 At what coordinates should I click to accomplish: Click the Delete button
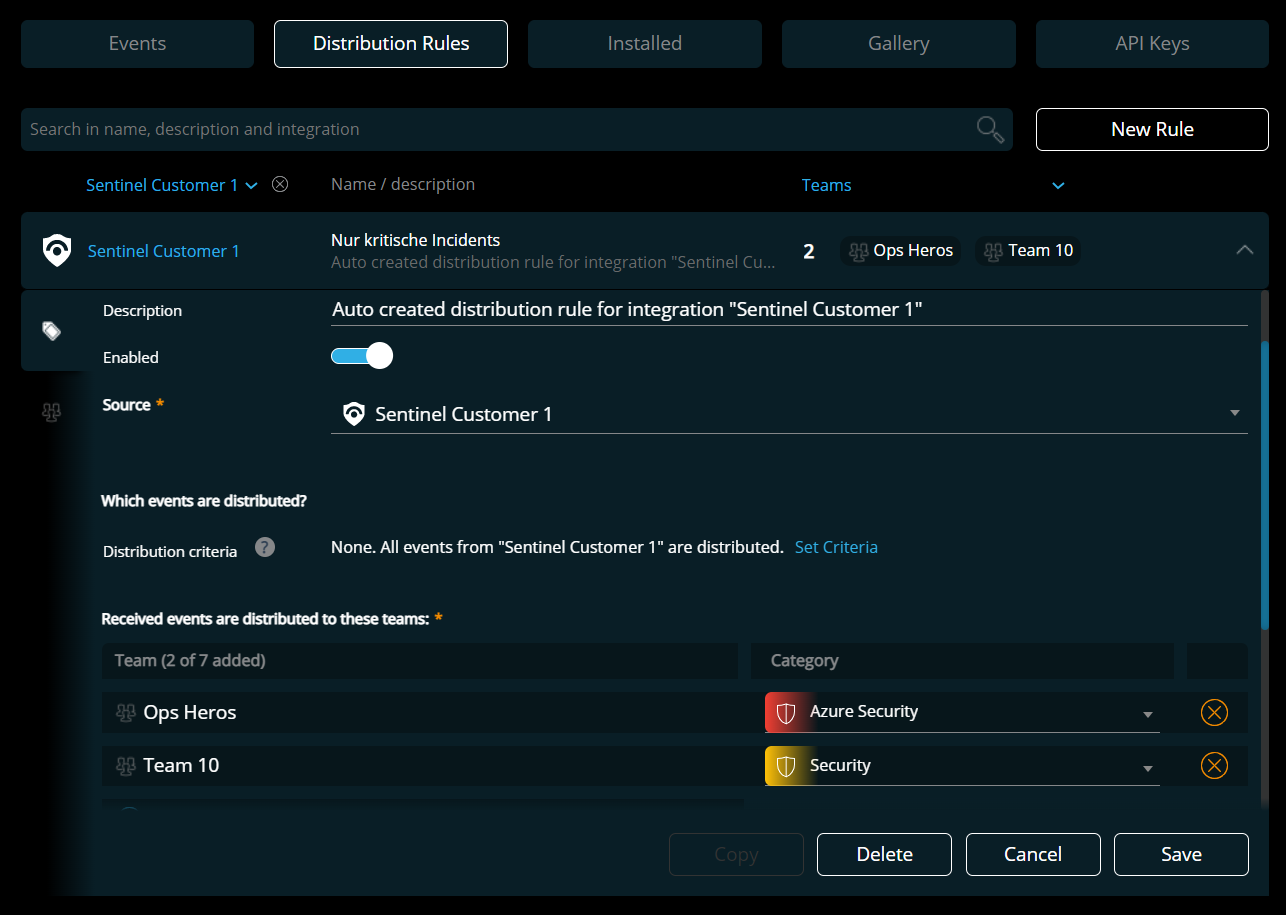(x=884, y=854)
